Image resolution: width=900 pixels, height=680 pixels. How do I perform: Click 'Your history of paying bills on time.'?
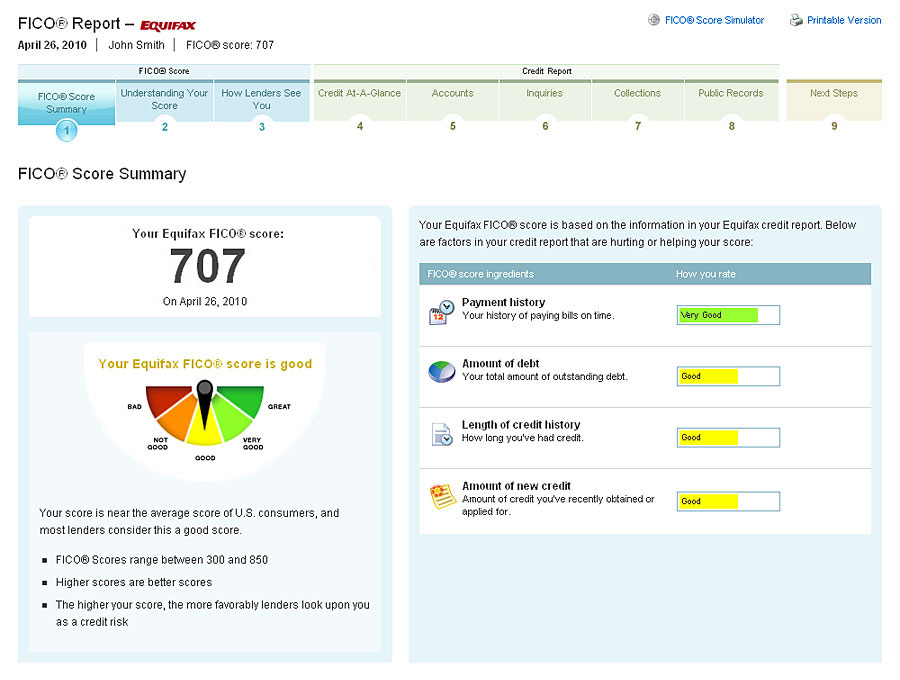coord(538,316)
